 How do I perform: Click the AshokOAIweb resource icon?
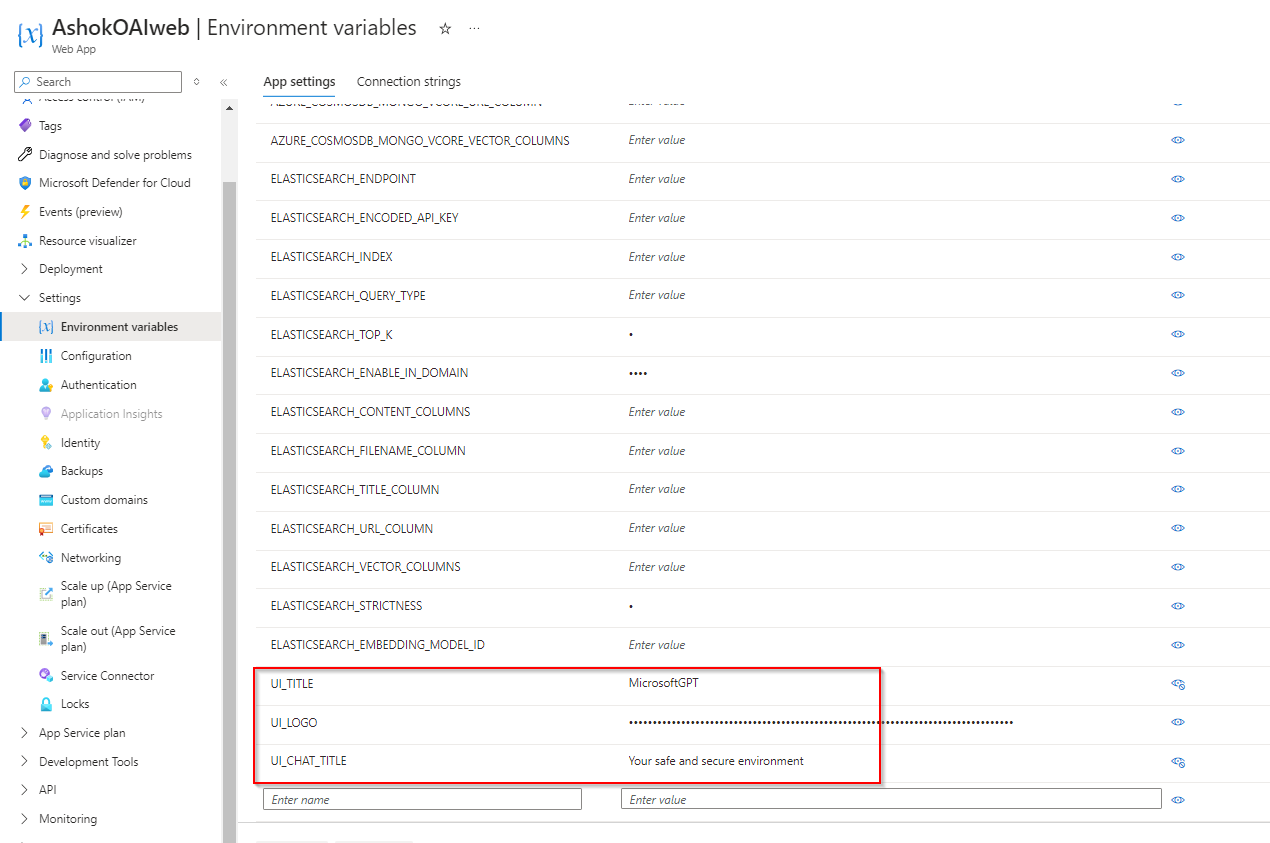tap(30, 35)
